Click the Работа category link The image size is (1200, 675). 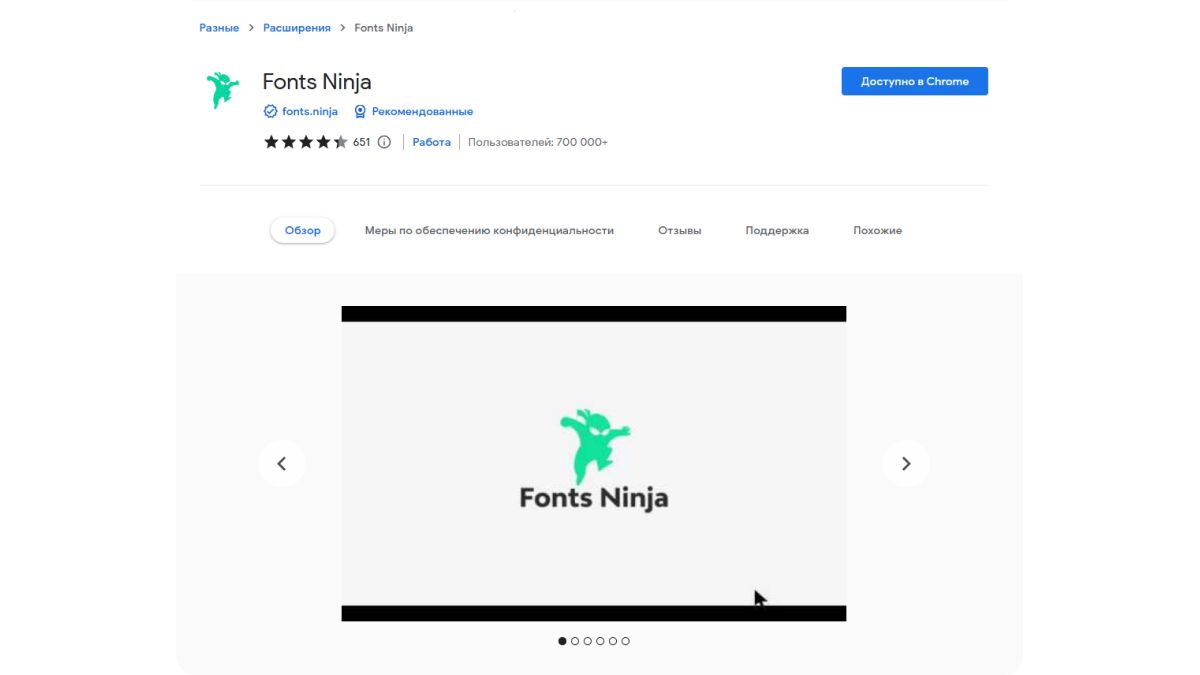click(431, 142)
